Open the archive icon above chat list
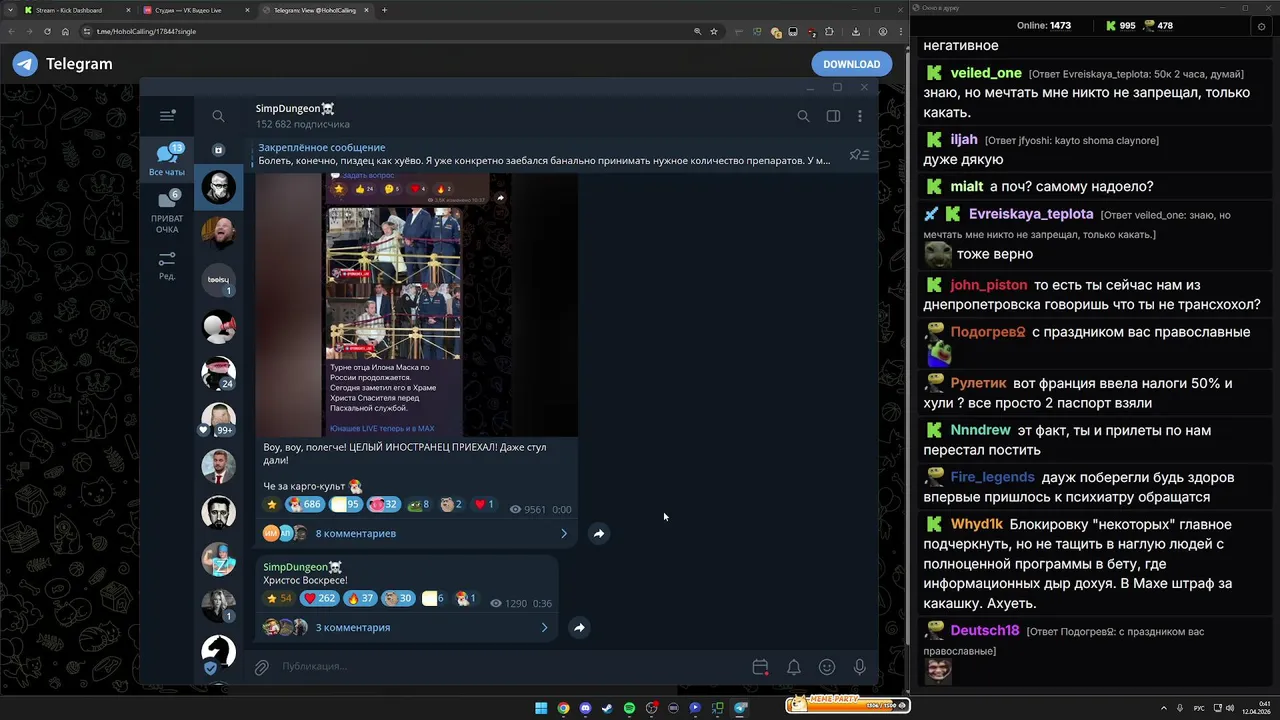The height and width of the screenshot is (720, 1280). tap(218, 150)
